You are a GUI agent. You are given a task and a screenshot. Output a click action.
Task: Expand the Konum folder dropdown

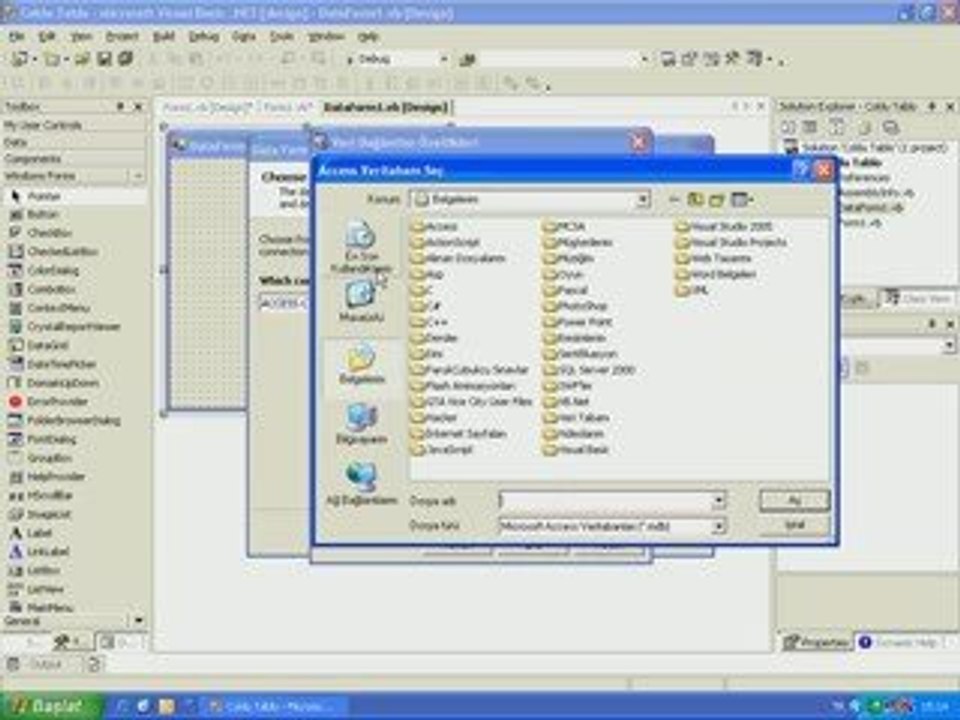coord(642,200)
